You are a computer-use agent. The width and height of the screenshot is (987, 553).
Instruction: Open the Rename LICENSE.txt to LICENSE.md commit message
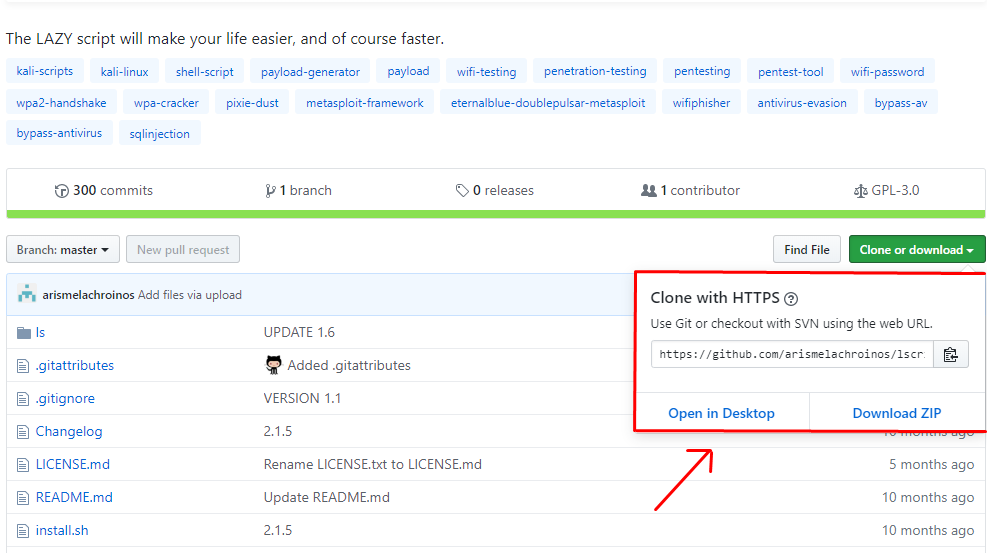pos(373,464)
